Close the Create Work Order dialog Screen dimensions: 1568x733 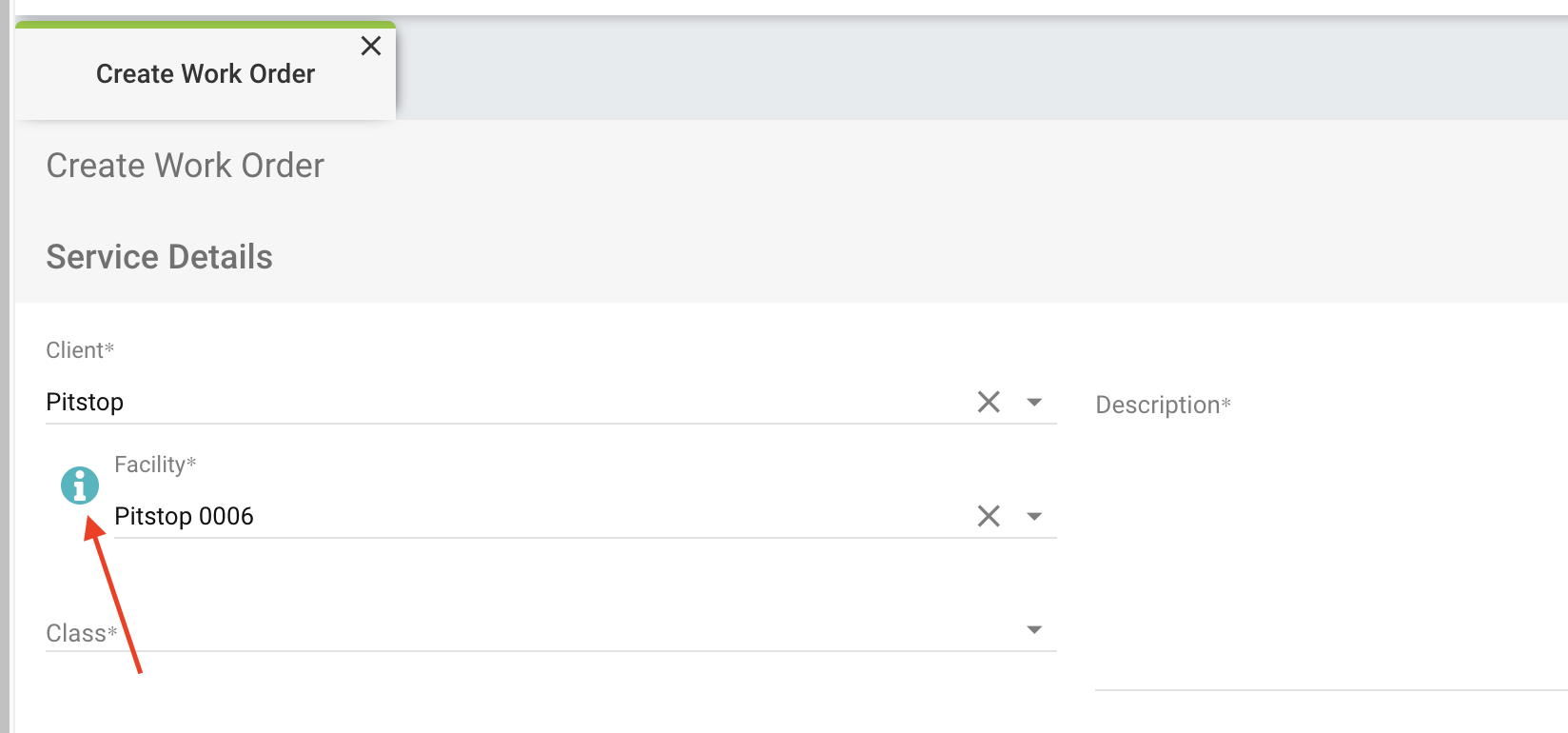pyautogui.click(x=370, y=45)
